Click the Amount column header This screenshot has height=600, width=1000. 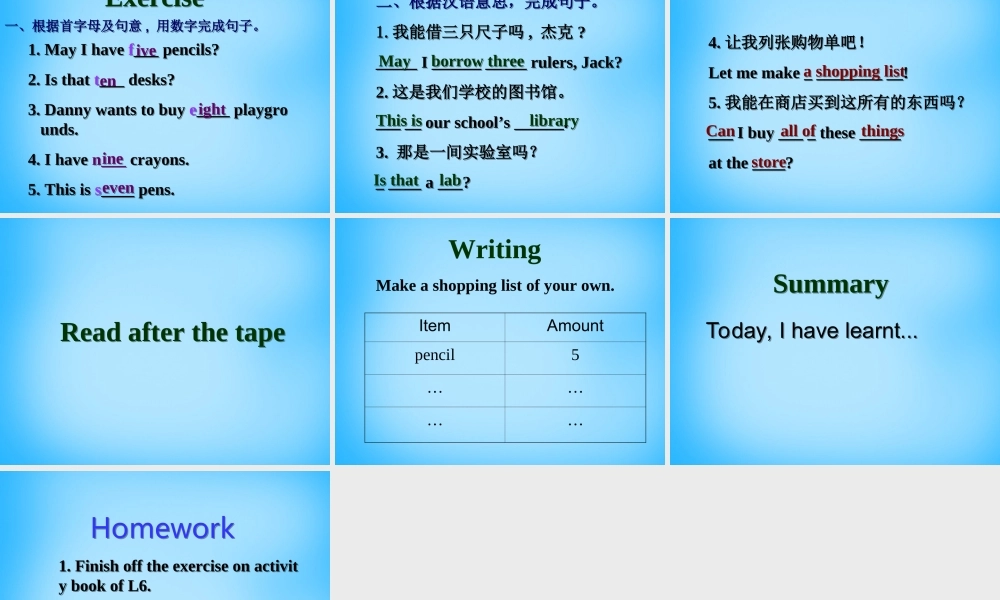point(575,325)
